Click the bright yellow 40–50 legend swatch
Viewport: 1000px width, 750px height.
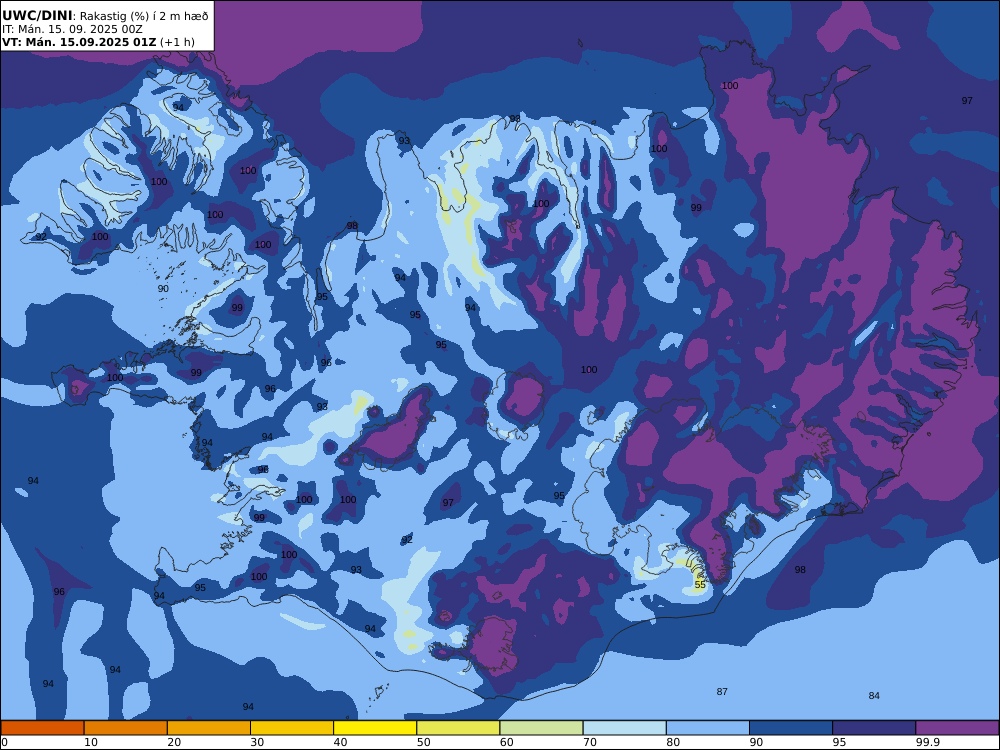375,728
